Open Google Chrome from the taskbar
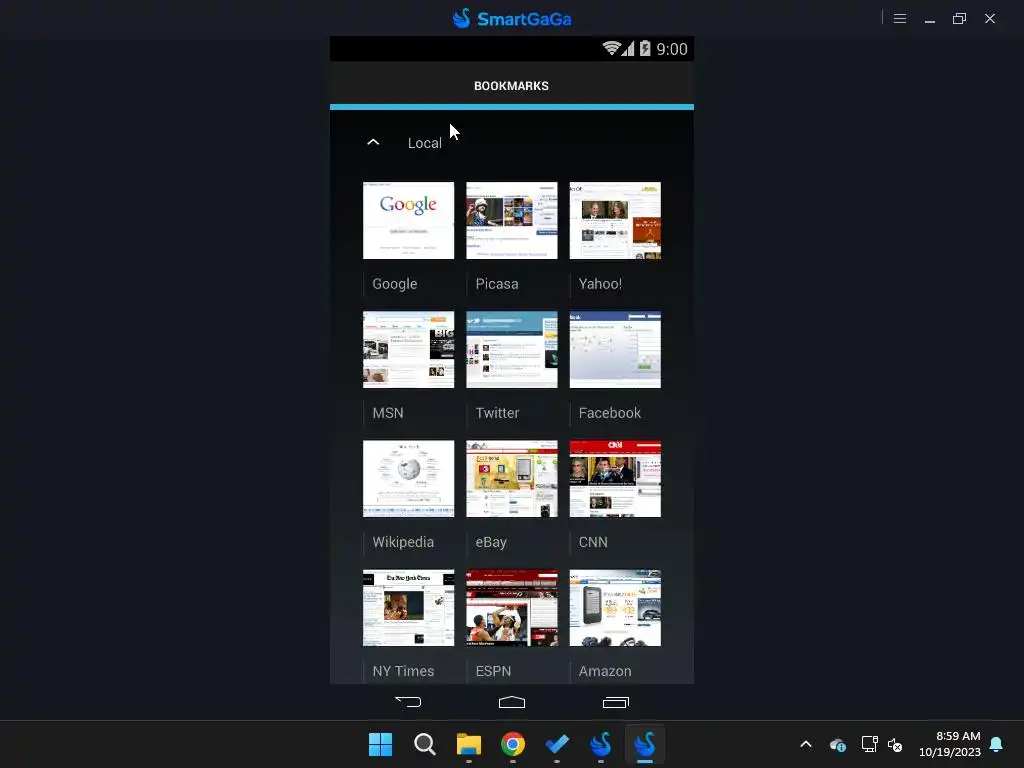The width and height of the screenshot is (1024, 768). pyautogui.click(x=513, y=744)
